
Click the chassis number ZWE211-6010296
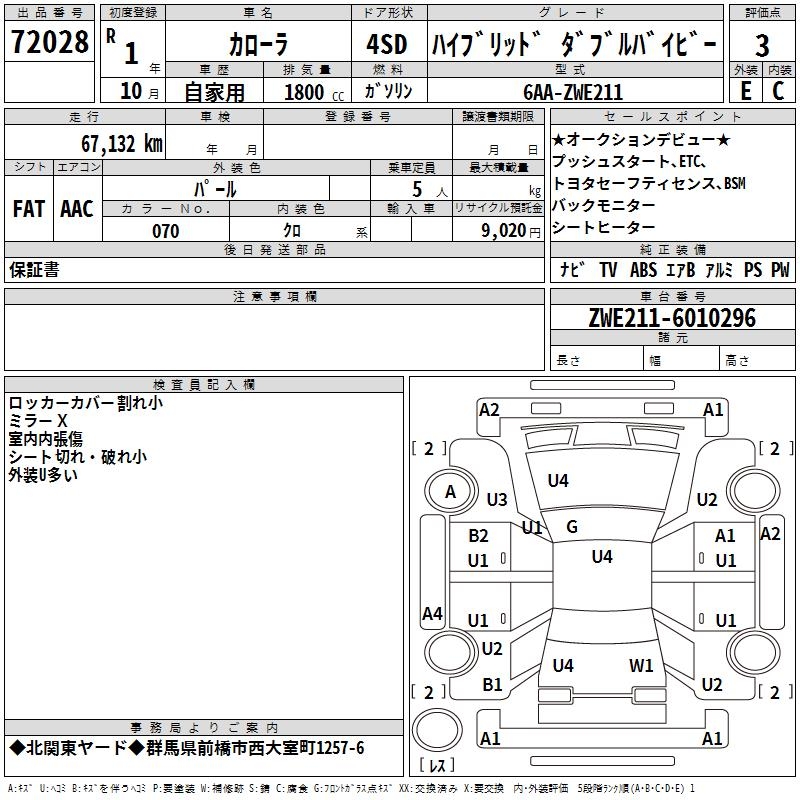[672, 318]
